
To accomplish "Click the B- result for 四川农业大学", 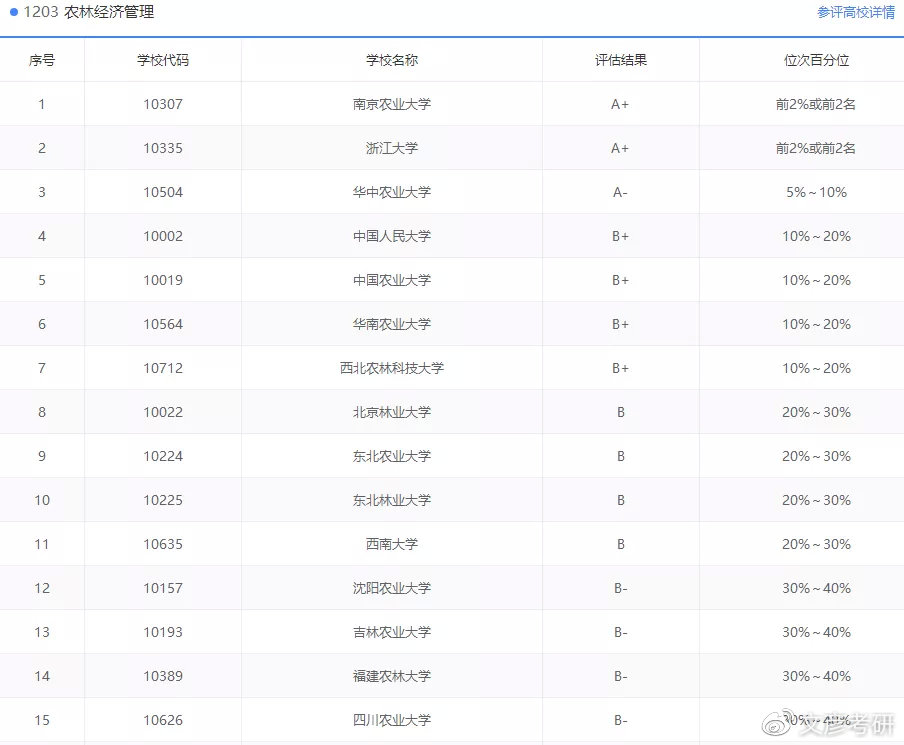I will click(x=621, y=720).
